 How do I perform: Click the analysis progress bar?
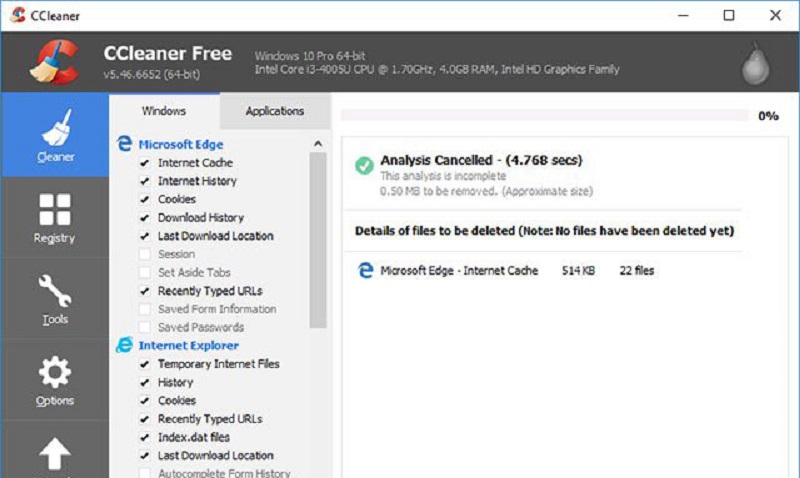[x=544, y=115]
